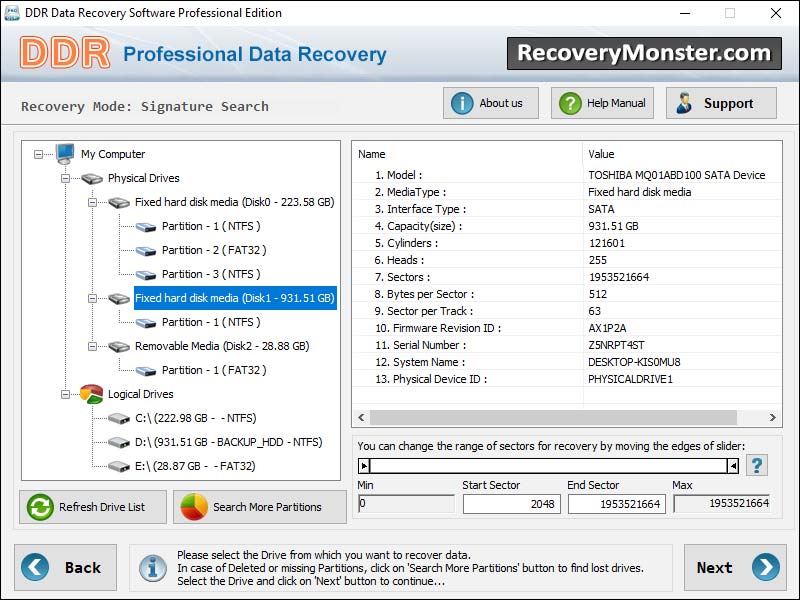Select Partition - 2 ( FAT32 )
800x600 pixels.
point(214,250)
